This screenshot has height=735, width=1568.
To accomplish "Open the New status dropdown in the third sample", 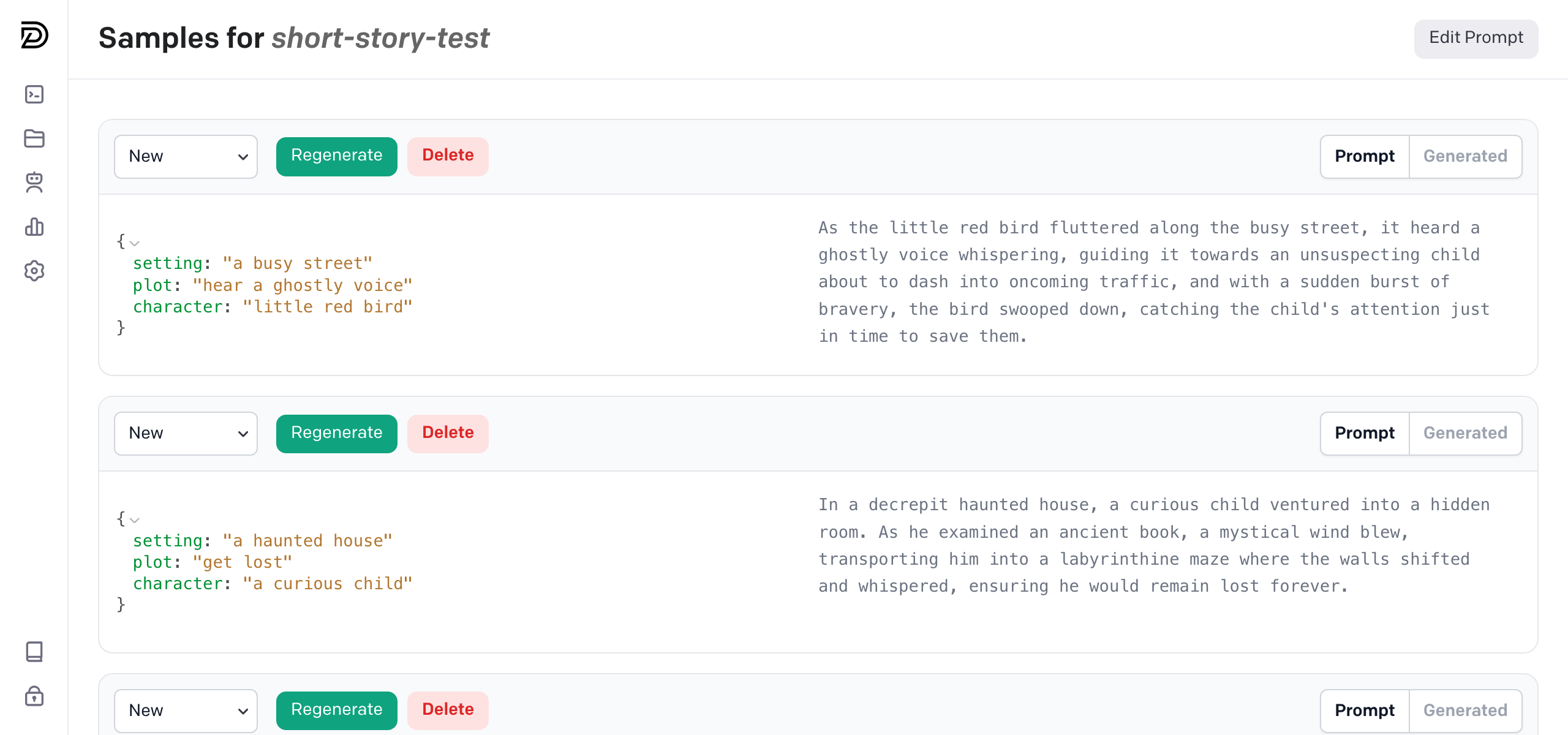I will (186, 710).
